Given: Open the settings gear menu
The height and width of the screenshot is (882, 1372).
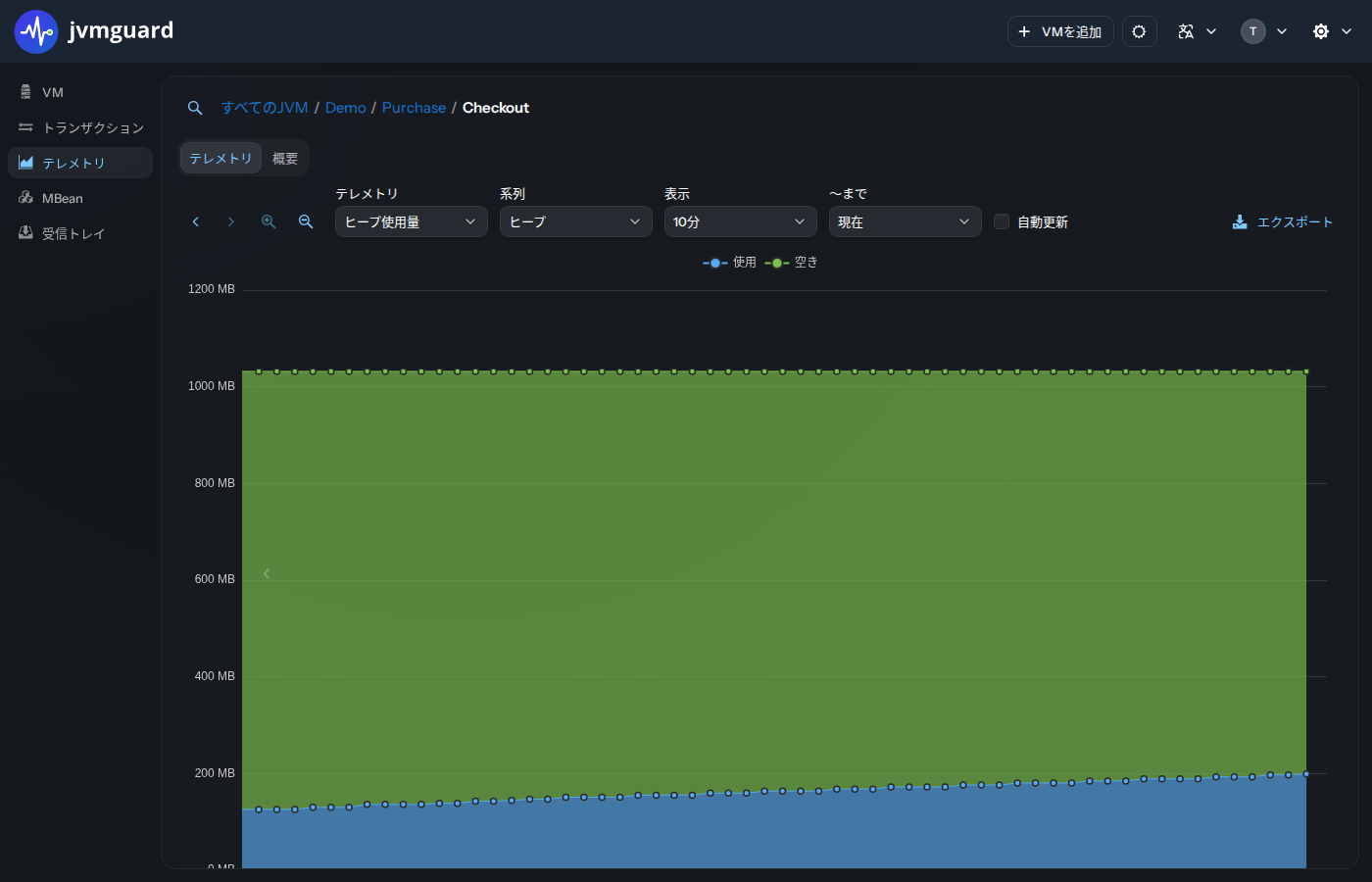Looking at the screenshot, I should 1321,31.
